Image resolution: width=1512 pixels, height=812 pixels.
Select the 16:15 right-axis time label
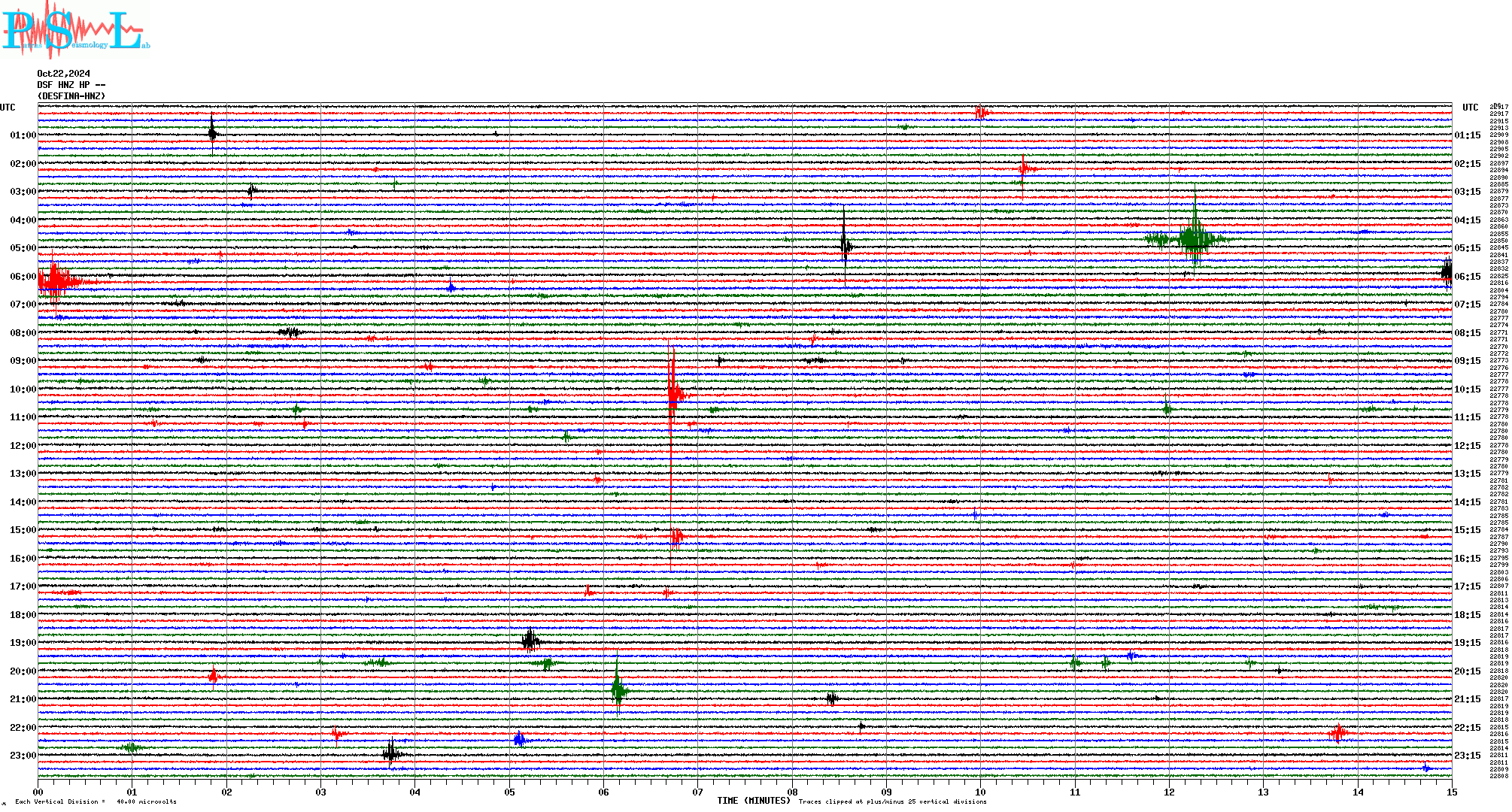1468,559
